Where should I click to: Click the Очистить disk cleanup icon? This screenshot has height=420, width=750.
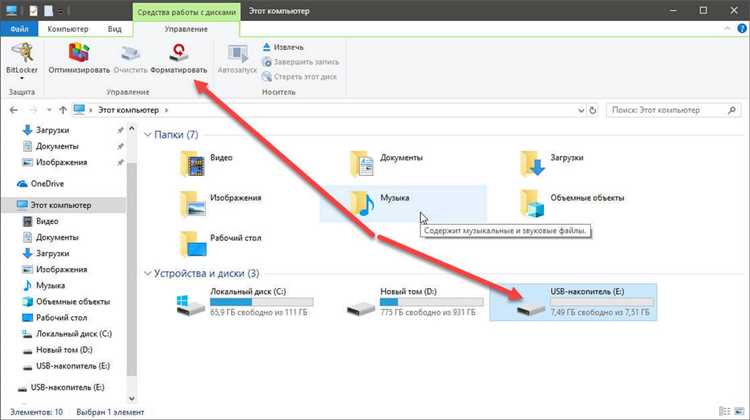pos(130,50)
